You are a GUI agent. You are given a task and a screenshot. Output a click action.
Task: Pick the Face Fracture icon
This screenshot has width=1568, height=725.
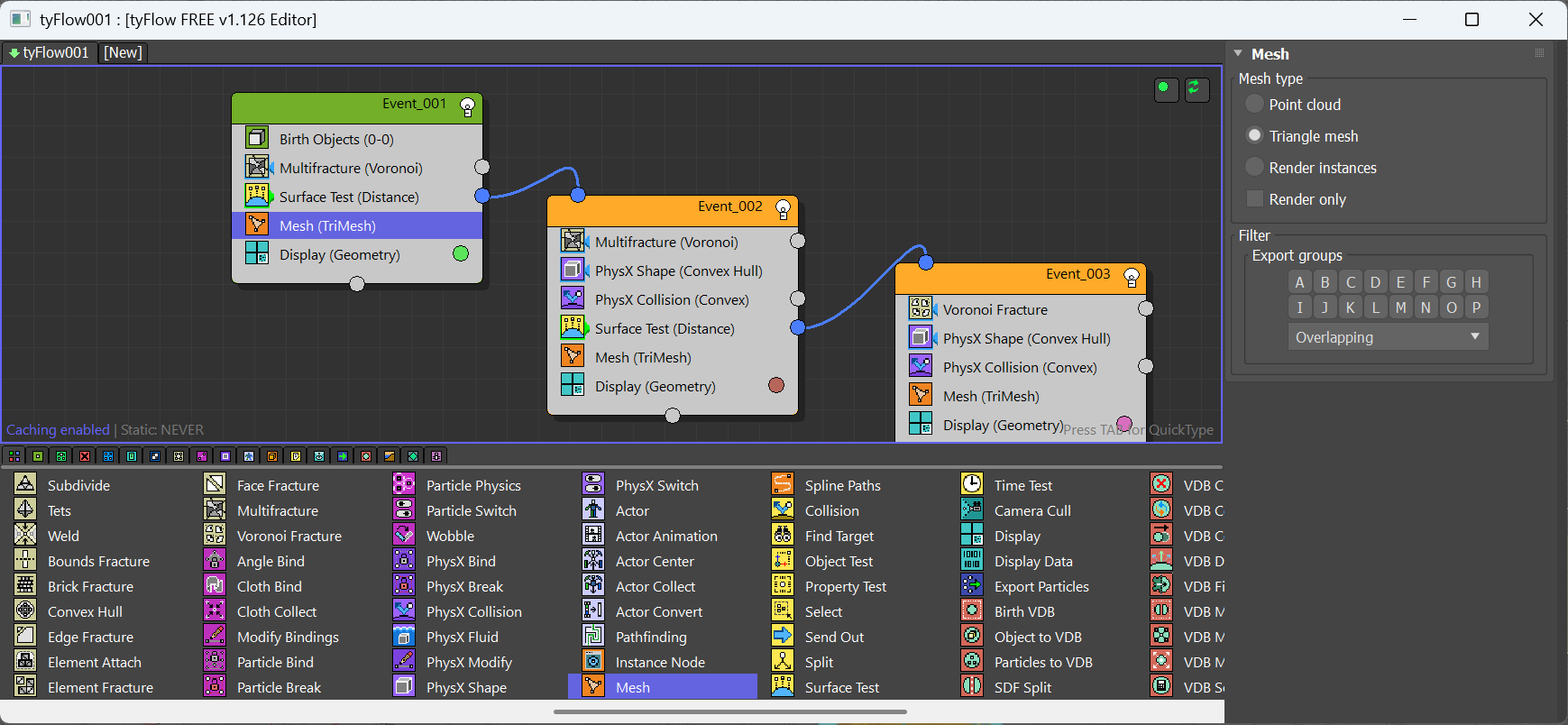(215, 484)
